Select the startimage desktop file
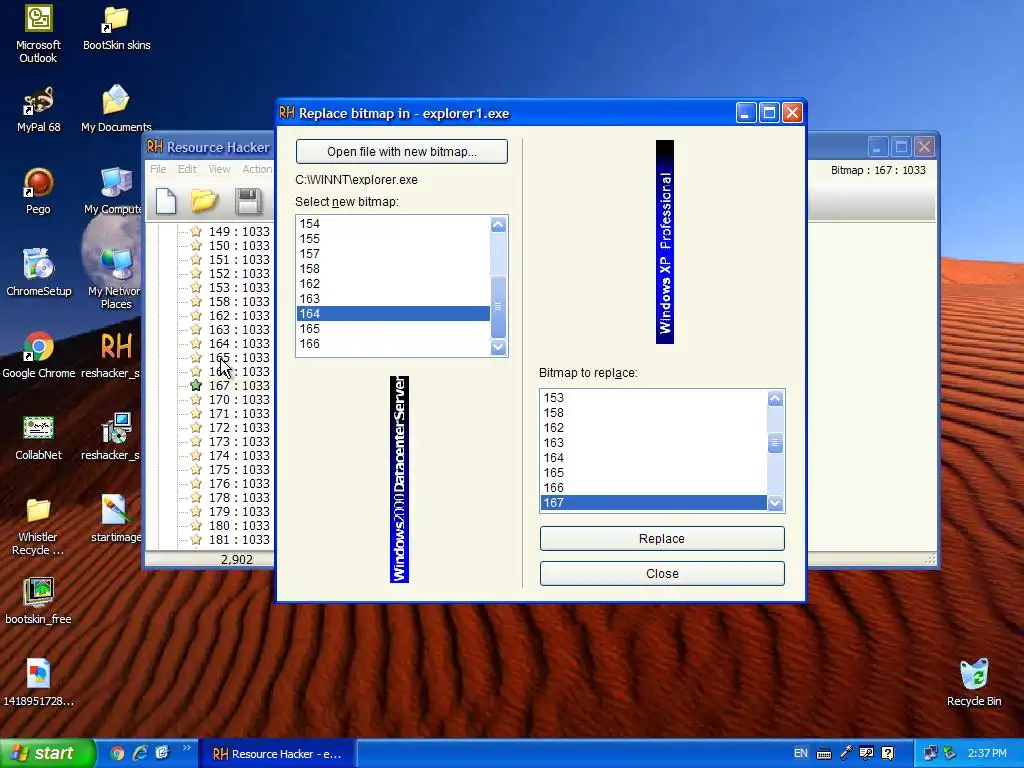Image resolution: width=1024 pixels, height=768 pixels. pyautogui.click(x=116, y=519)
